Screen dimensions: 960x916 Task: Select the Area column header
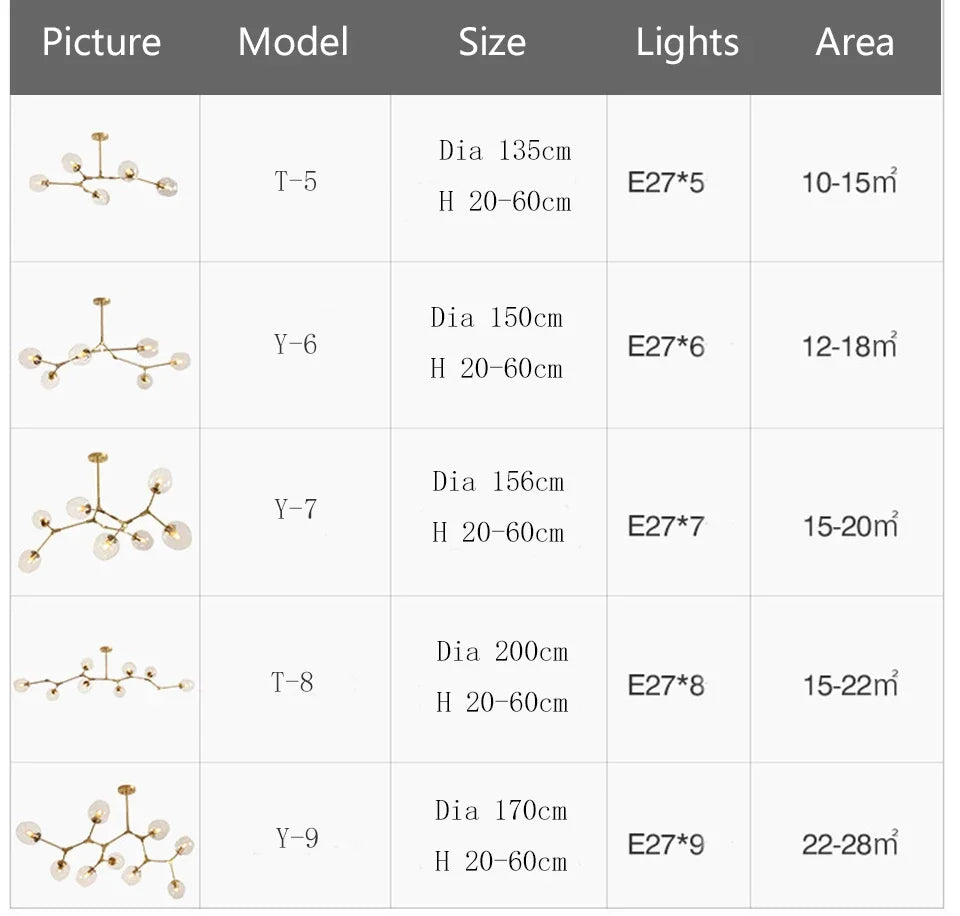click(x=854, y=42)
